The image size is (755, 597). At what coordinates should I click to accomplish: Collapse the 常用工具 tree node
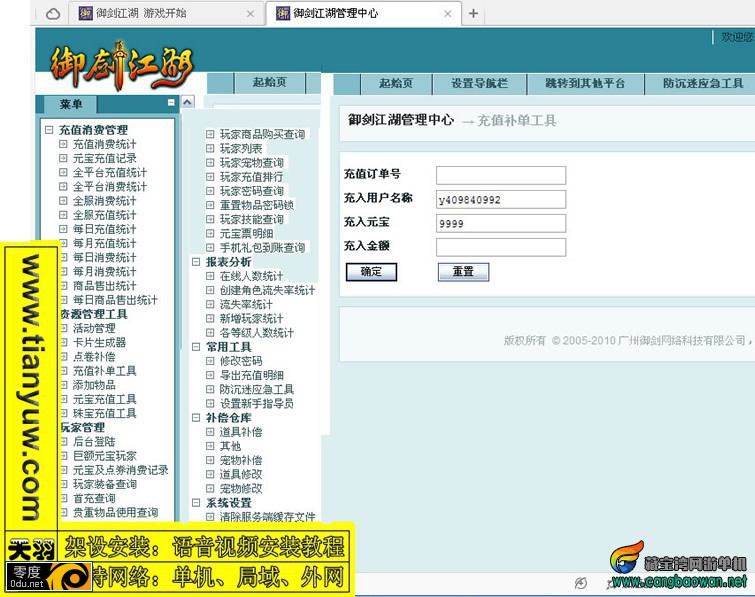coord(196,347)
